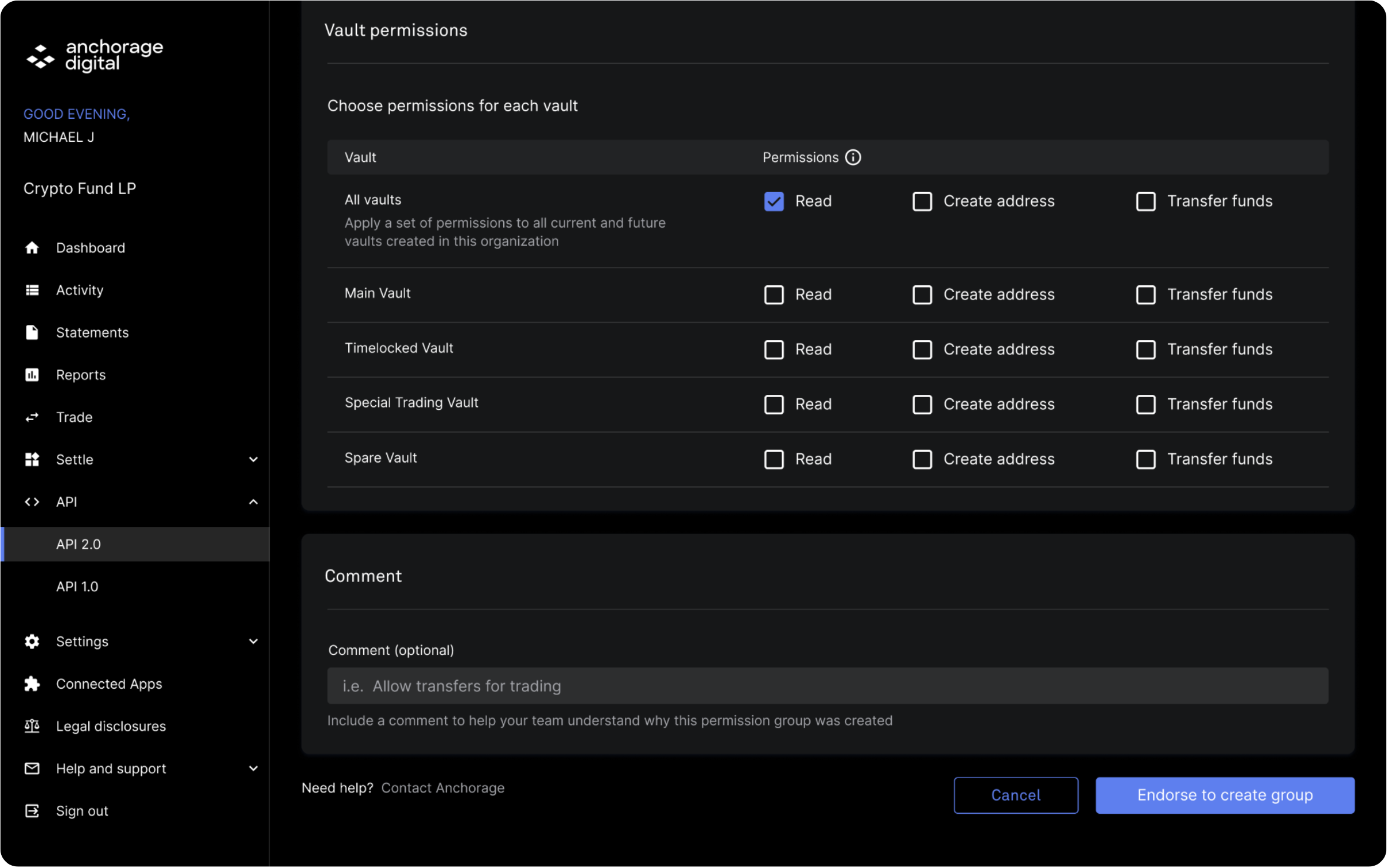The image size is (1388, 868).
Task: Open the Contact Anchorage link
Action: click(443, 788)
